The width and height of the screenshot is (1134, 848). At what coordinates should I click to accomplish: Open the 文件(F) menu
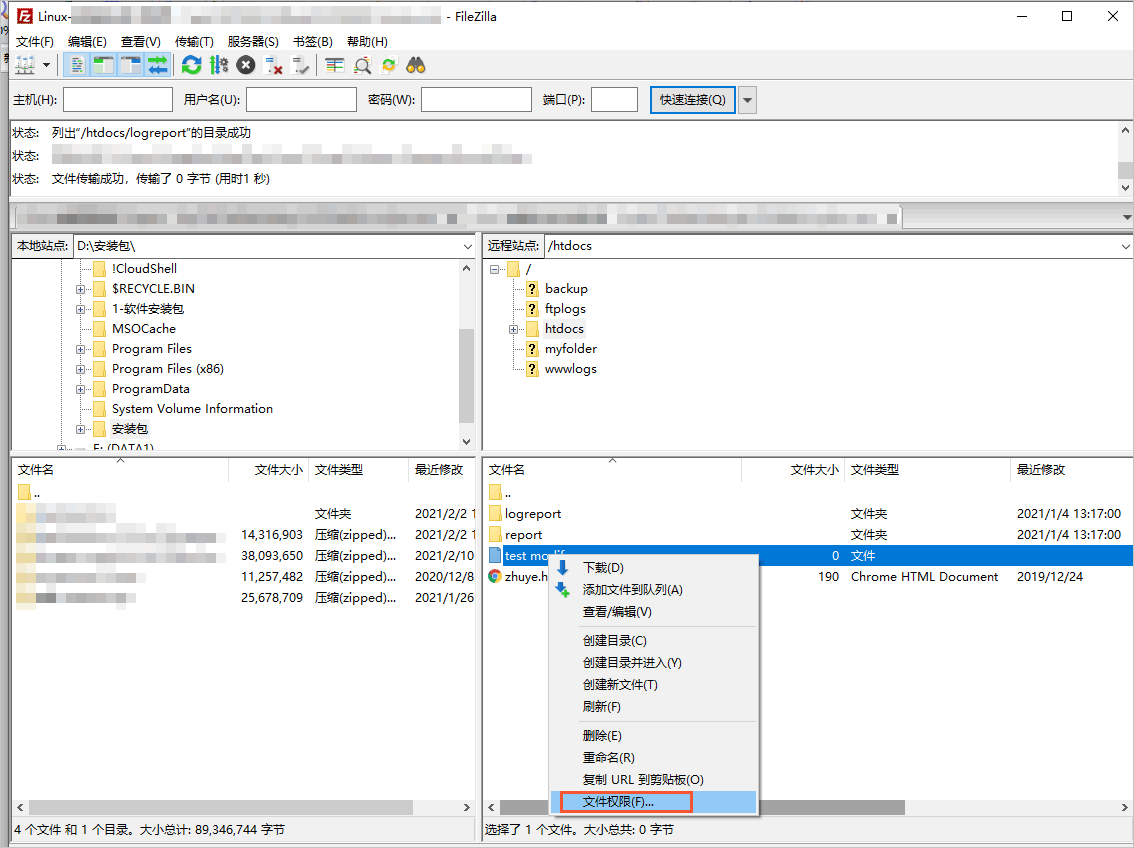pyautogui.click(x=35, y=42)
